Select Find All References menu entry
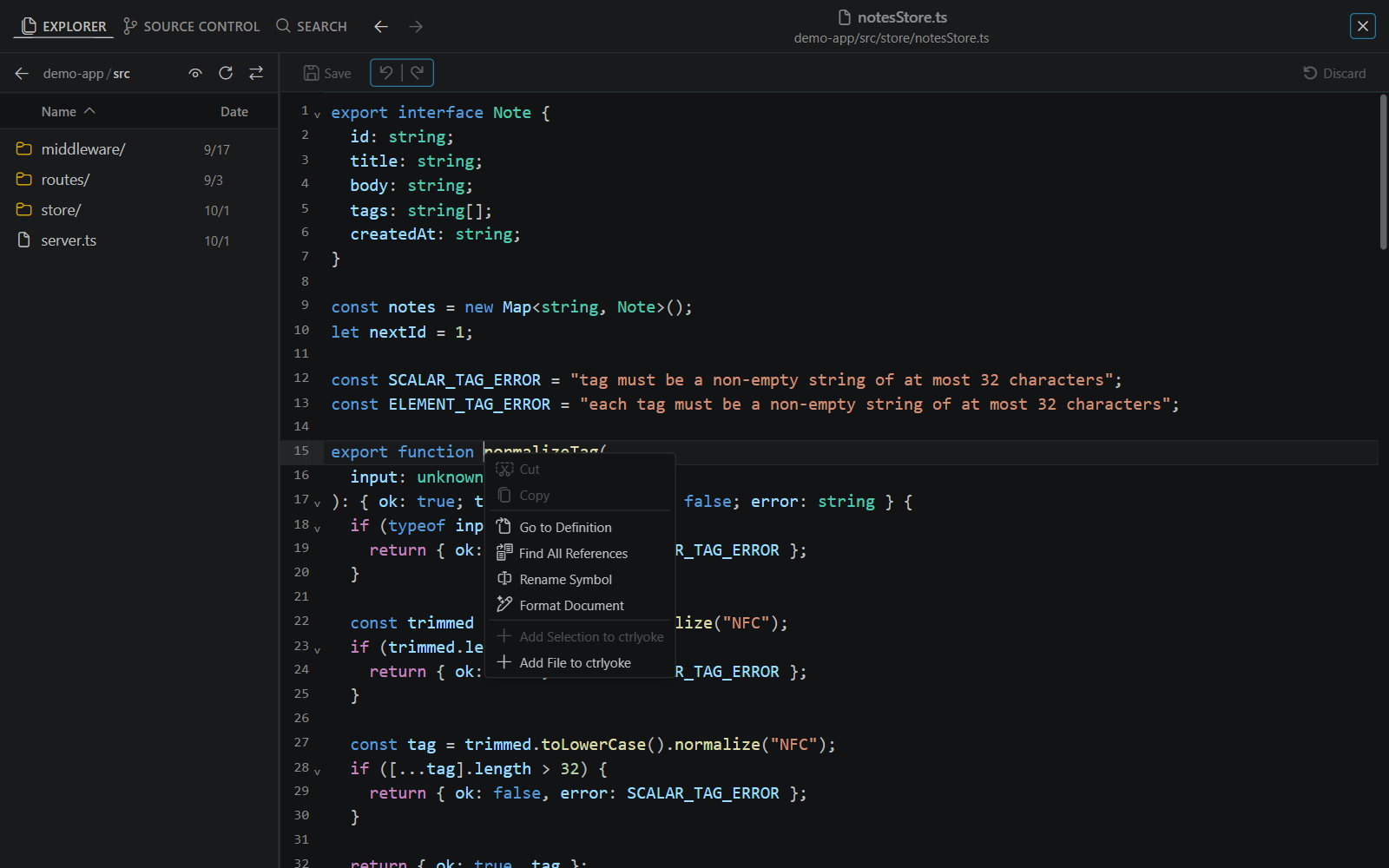 pos(579,553)
